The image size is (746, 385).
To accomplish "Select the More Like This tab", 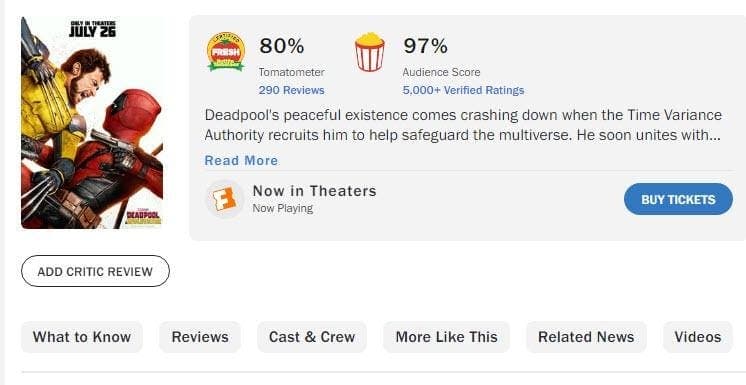I will pos(446,337).
